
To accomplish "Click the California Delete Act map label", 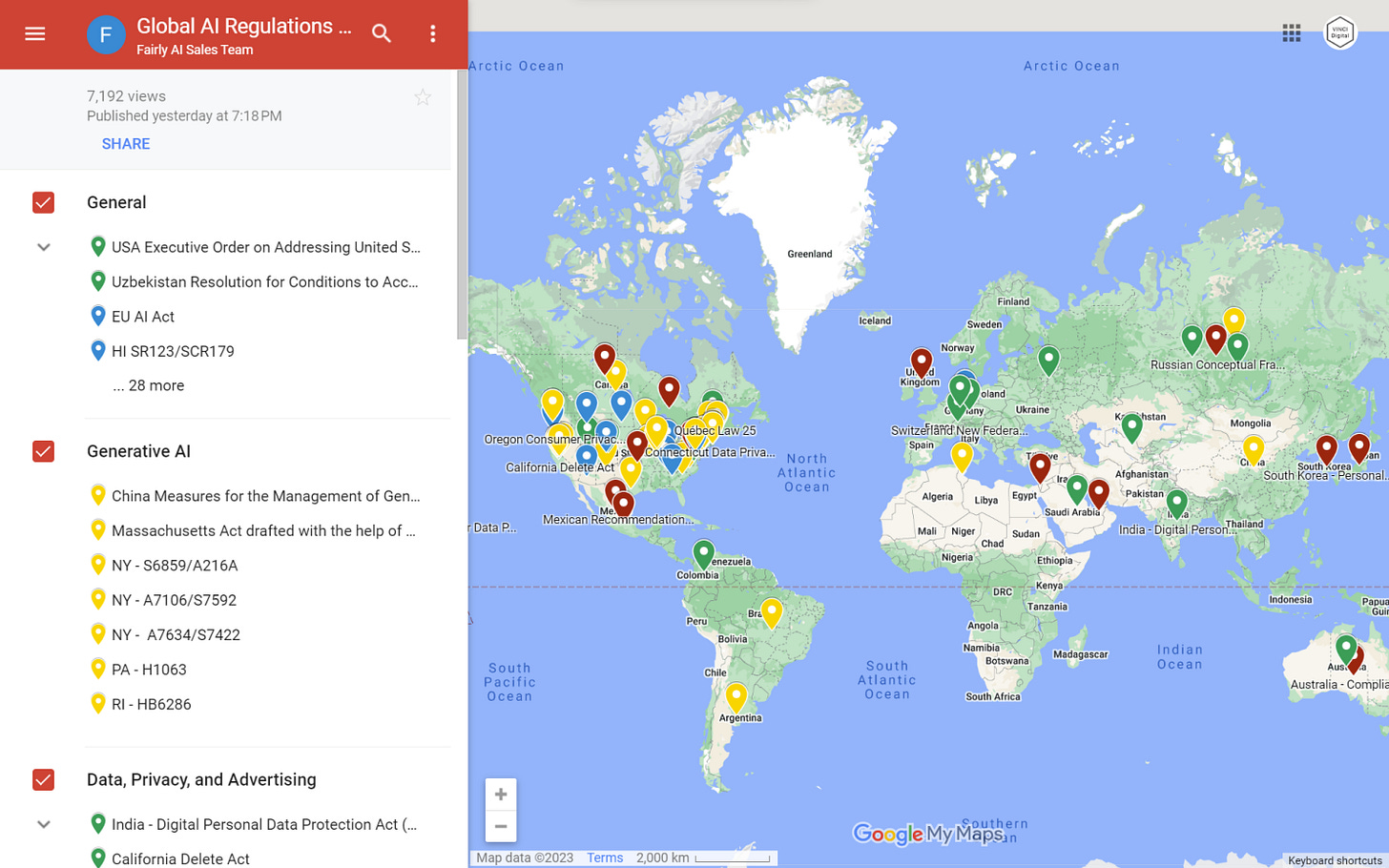I will click(x=560, y=467).
